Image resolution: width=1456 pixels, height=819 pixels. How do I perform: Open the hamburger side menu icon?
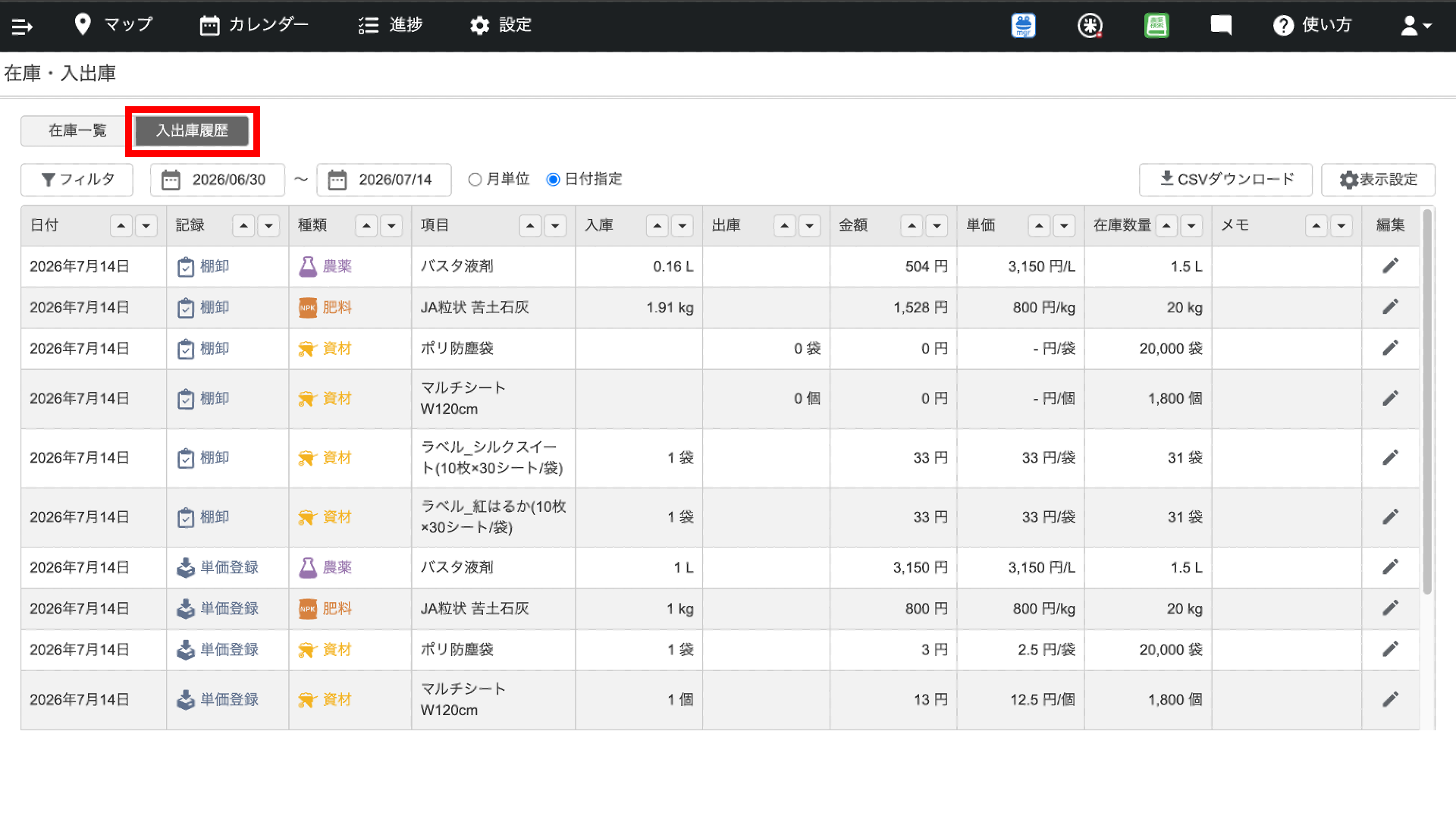[x=22, y=27]
